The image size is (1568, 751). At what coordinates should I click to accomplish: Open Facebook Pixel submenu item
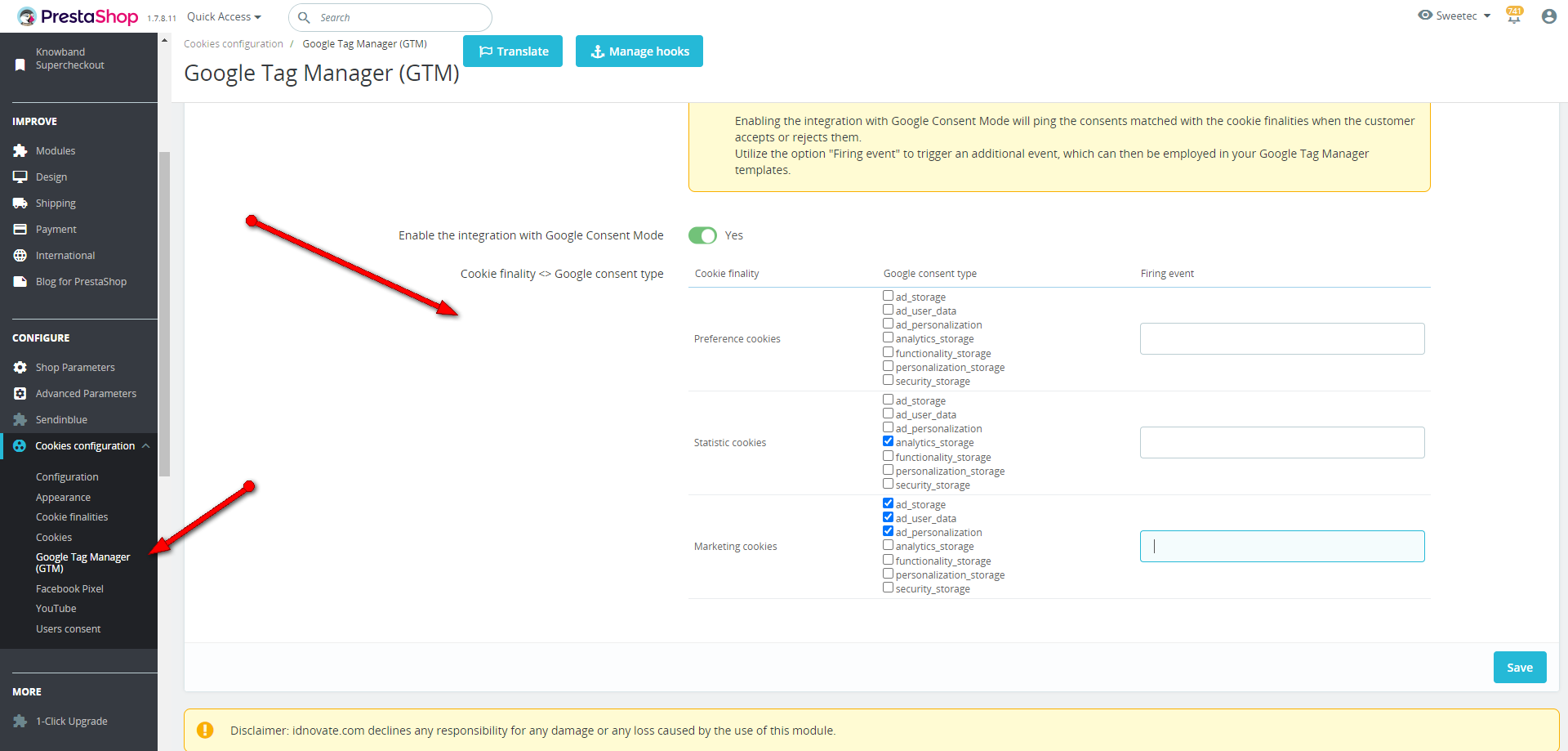pyautogui.click(x=69, y=588)
